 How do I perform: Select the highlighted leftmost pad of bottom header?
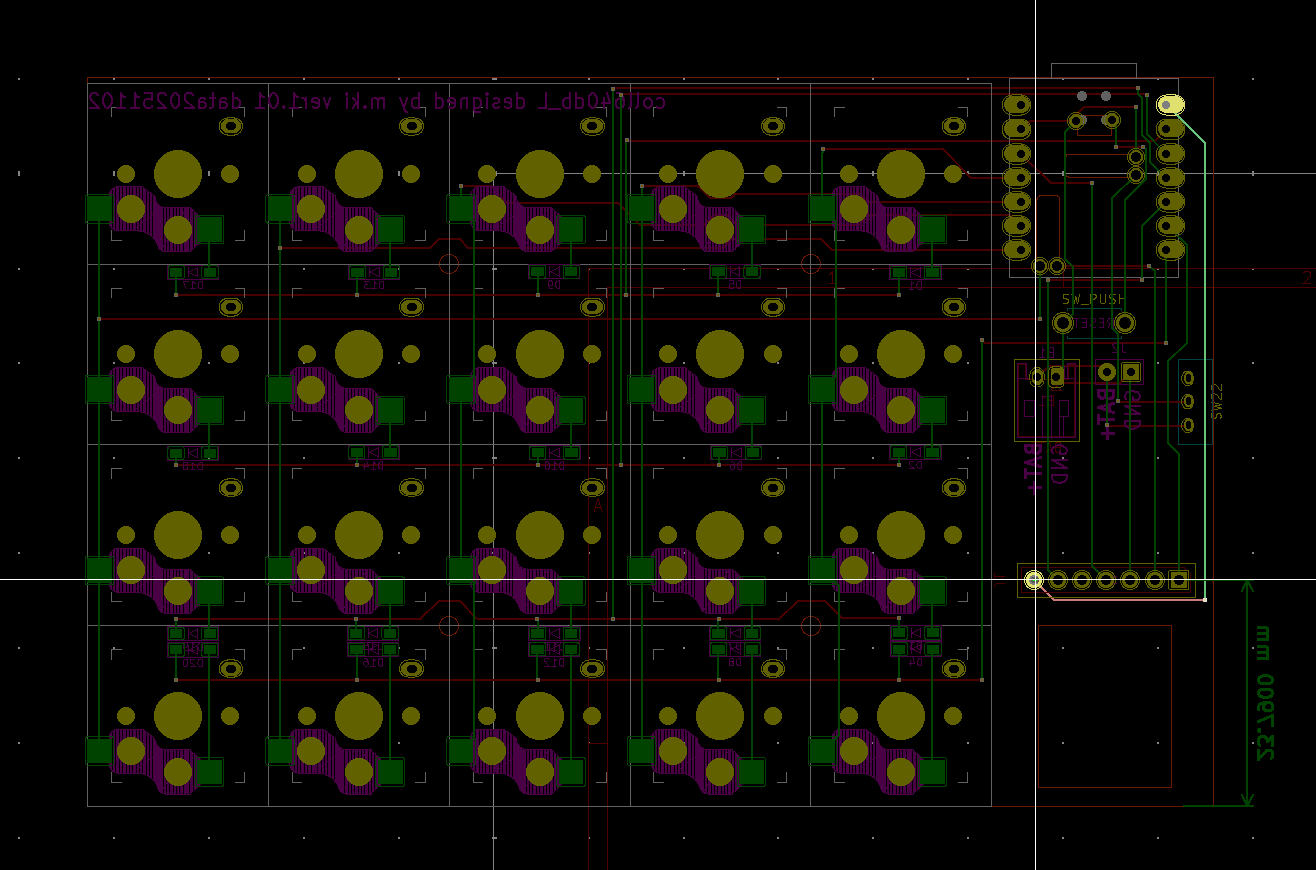1034,579
